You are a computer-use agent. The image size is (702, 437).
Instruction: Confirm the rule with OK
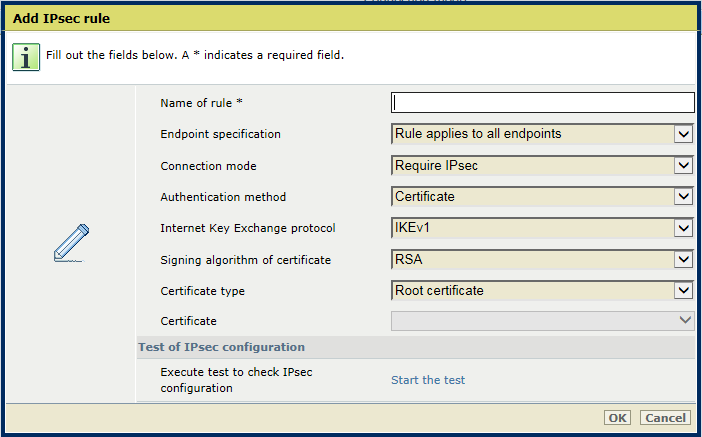617,418
